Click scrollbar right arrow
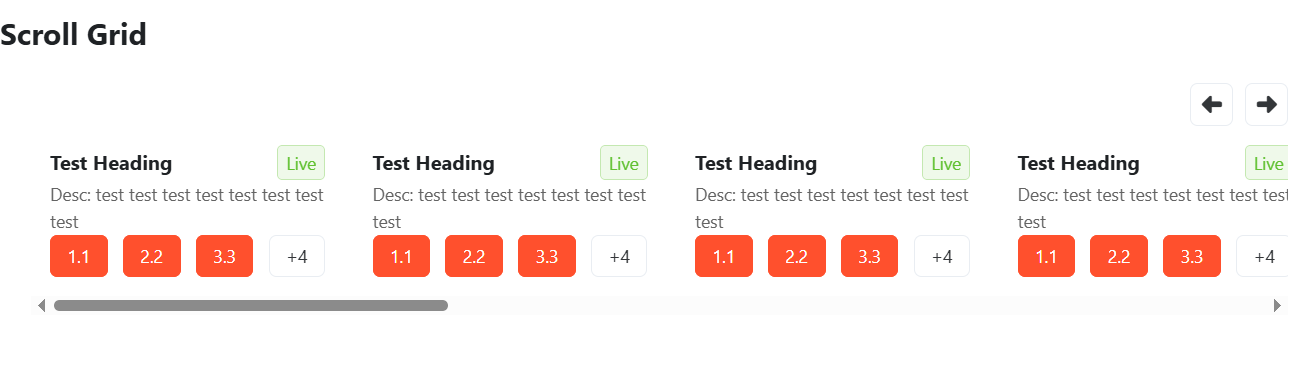 pyautogui.click(x=1277, y=305)
